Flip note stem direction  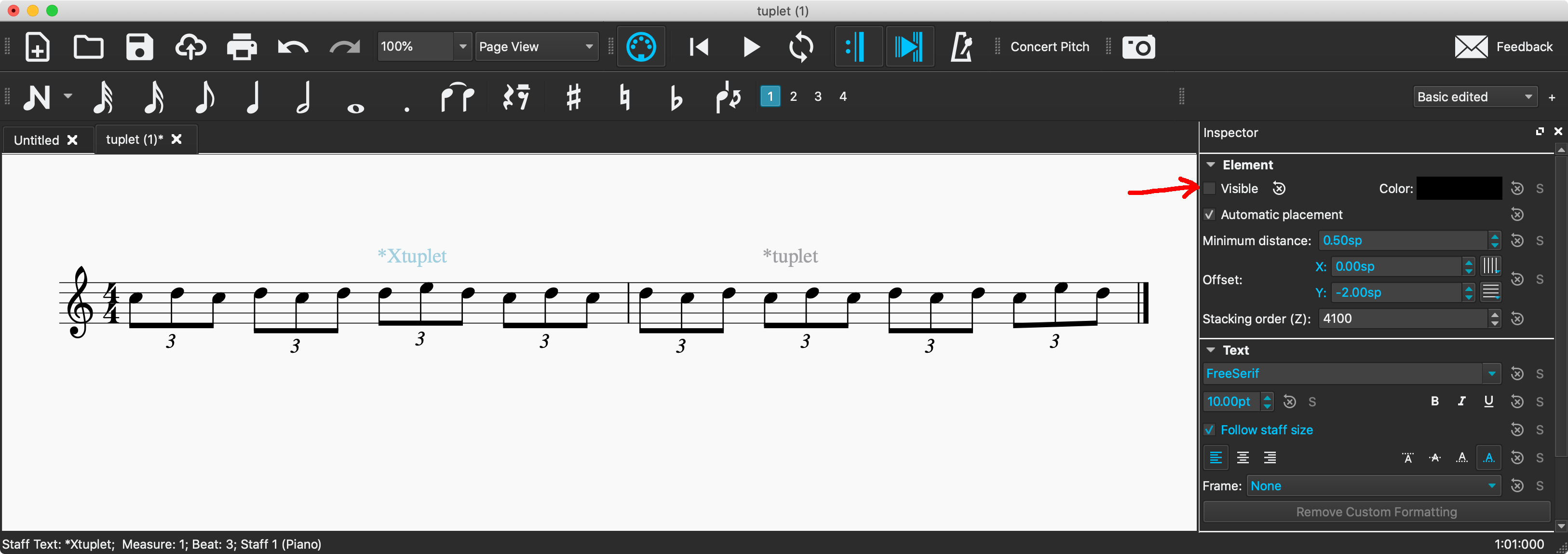[x=728, y=97]
